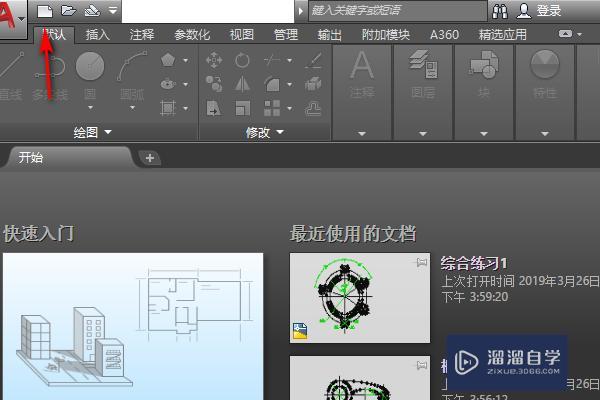Expand the Arc tool dropdown arrow
Screen dimensions: 600x400
pyautogui.click(x=132, y=108)
